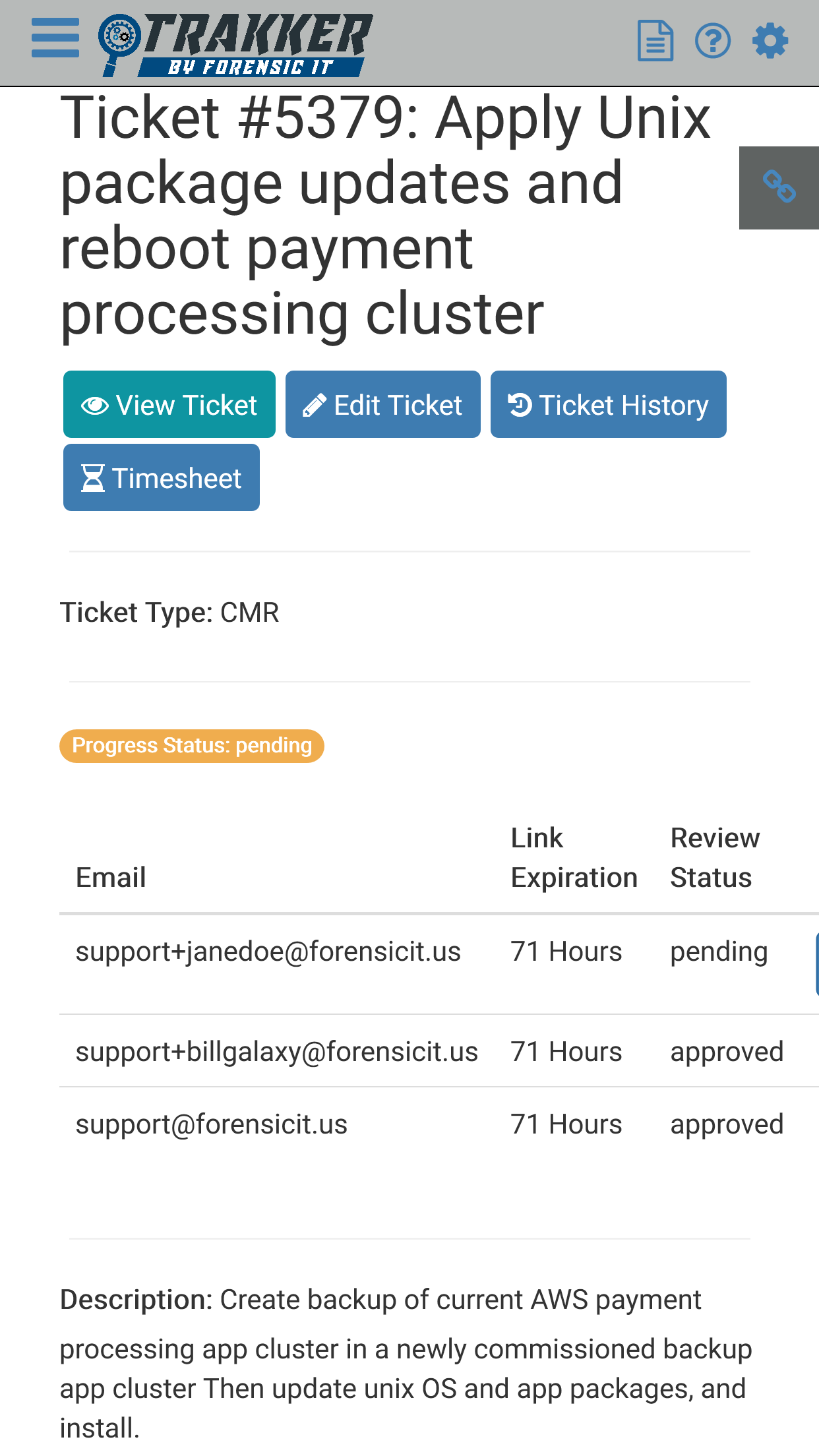This screenshot has width=819, height=1456.
Task: Open the settings gear icon
Action: click(770, 41)
